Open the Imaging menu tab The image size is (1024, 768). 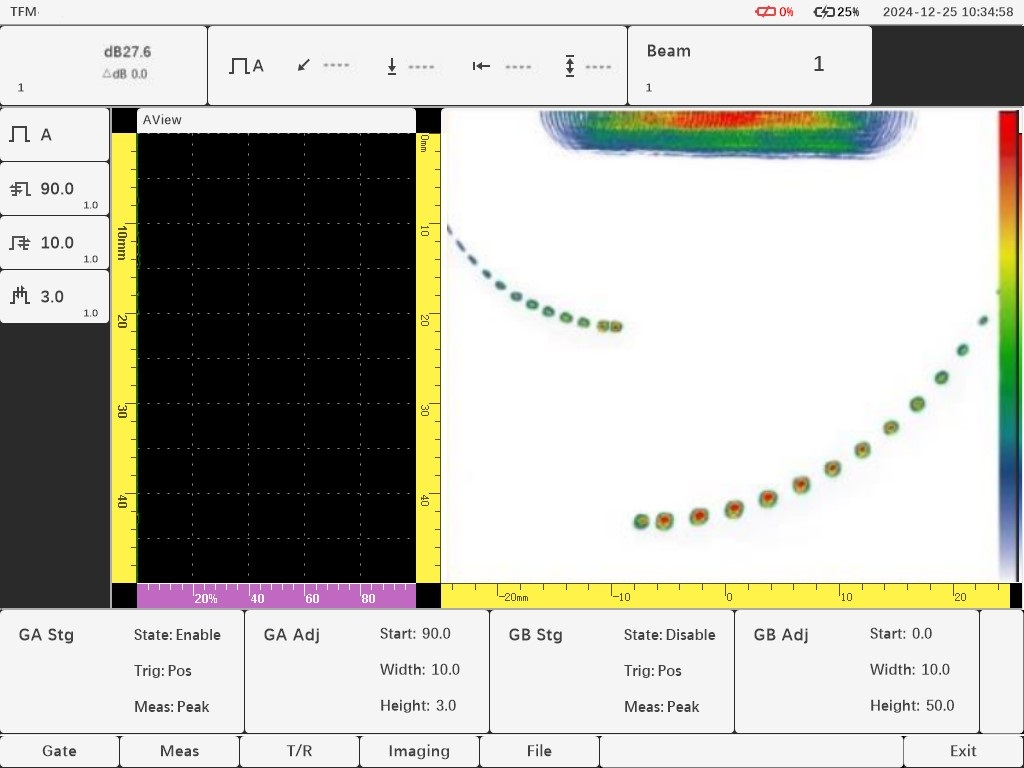click(x=419, y=751)
